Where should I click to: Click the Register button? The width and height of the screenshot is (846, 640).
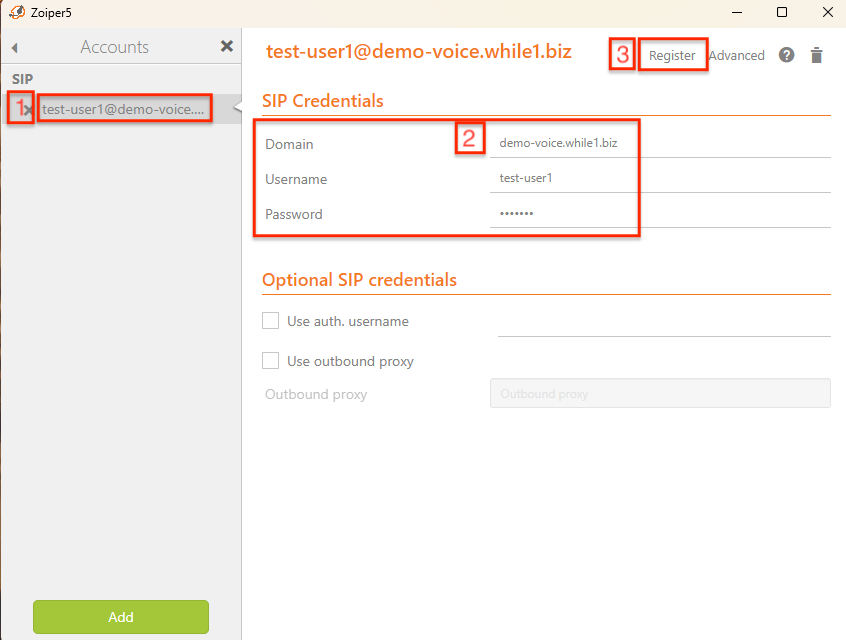point(672,55)
